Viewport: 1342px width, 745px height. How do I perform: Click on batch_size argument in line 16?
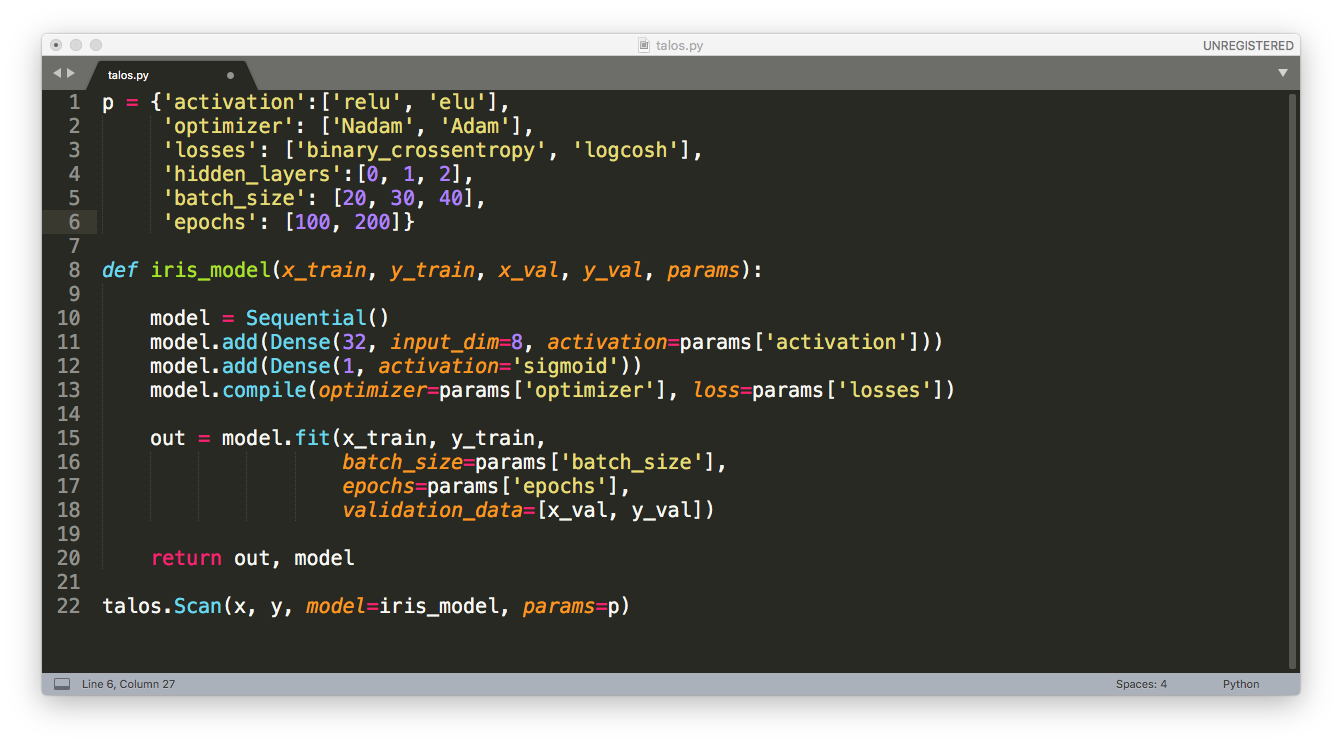click(403, 462)
